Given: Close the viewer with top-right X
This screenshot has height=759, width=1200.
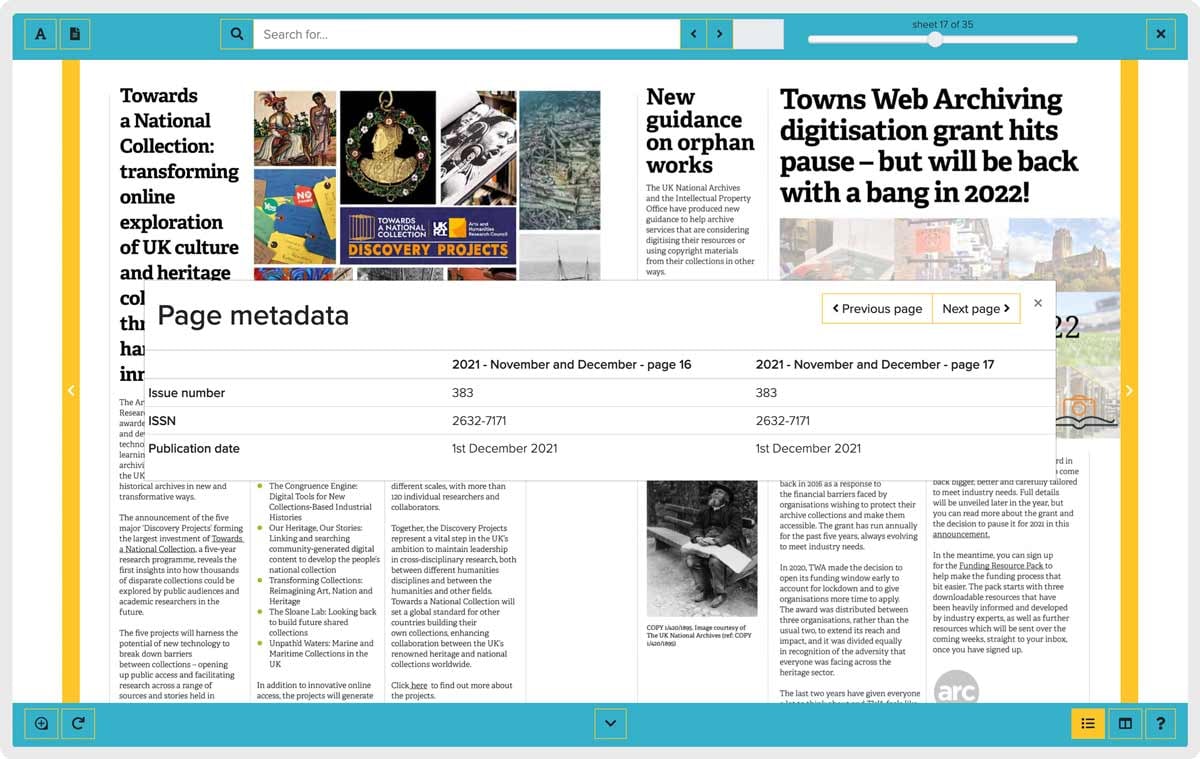Looking at the screenshot, I should (1160, 34).
